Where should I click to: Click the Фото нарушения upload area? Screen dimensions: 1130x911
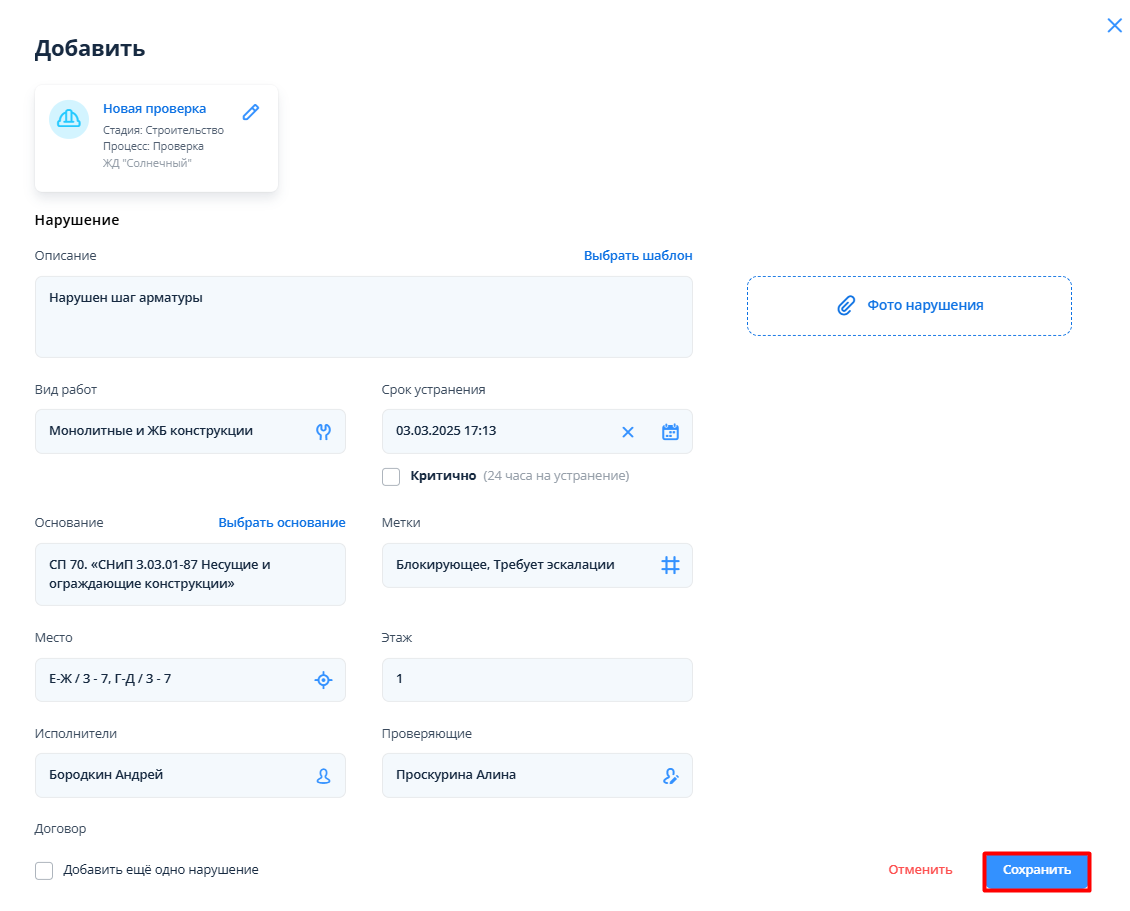(x=909, y=306)
